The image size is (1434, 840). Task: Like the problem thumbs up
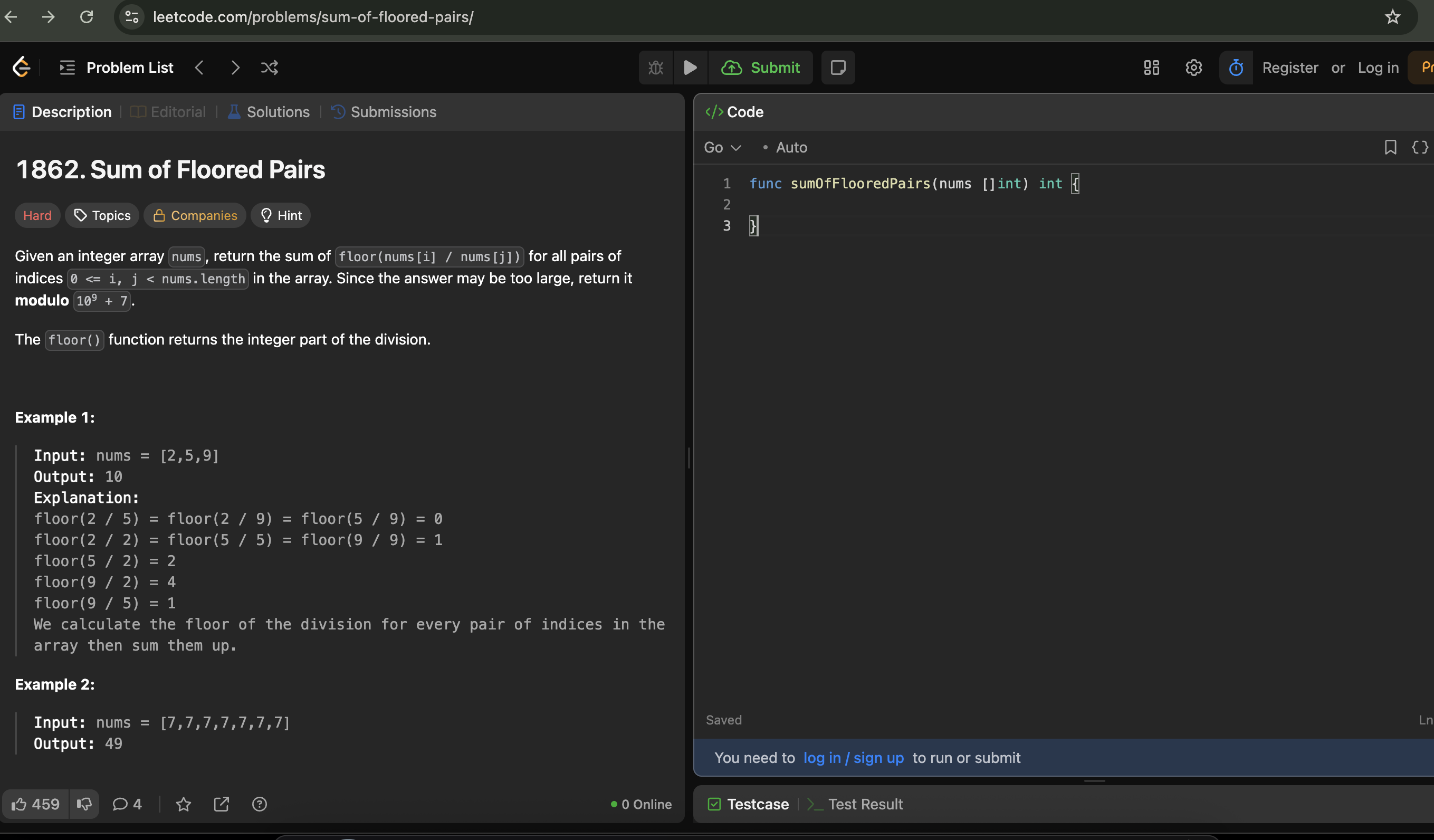(35, 804)
